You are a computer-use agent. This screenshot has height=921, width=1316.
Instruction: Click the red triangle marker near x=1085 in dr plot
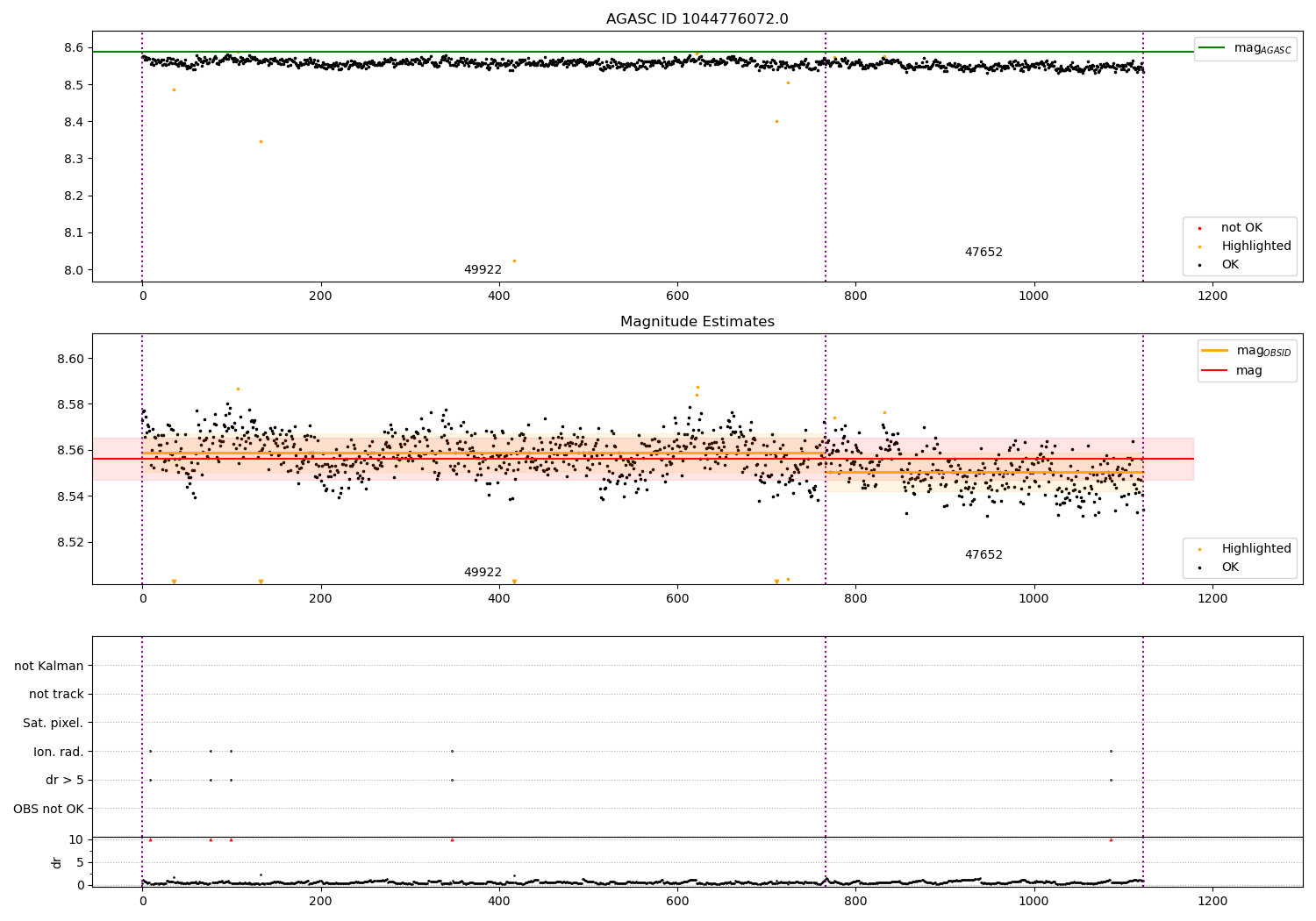point(1111,839)
